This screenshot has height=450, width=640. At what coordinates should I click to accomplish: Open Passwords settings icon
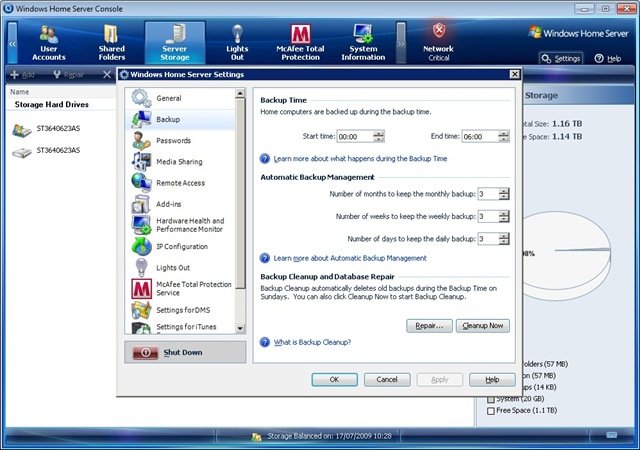(141, 140)
